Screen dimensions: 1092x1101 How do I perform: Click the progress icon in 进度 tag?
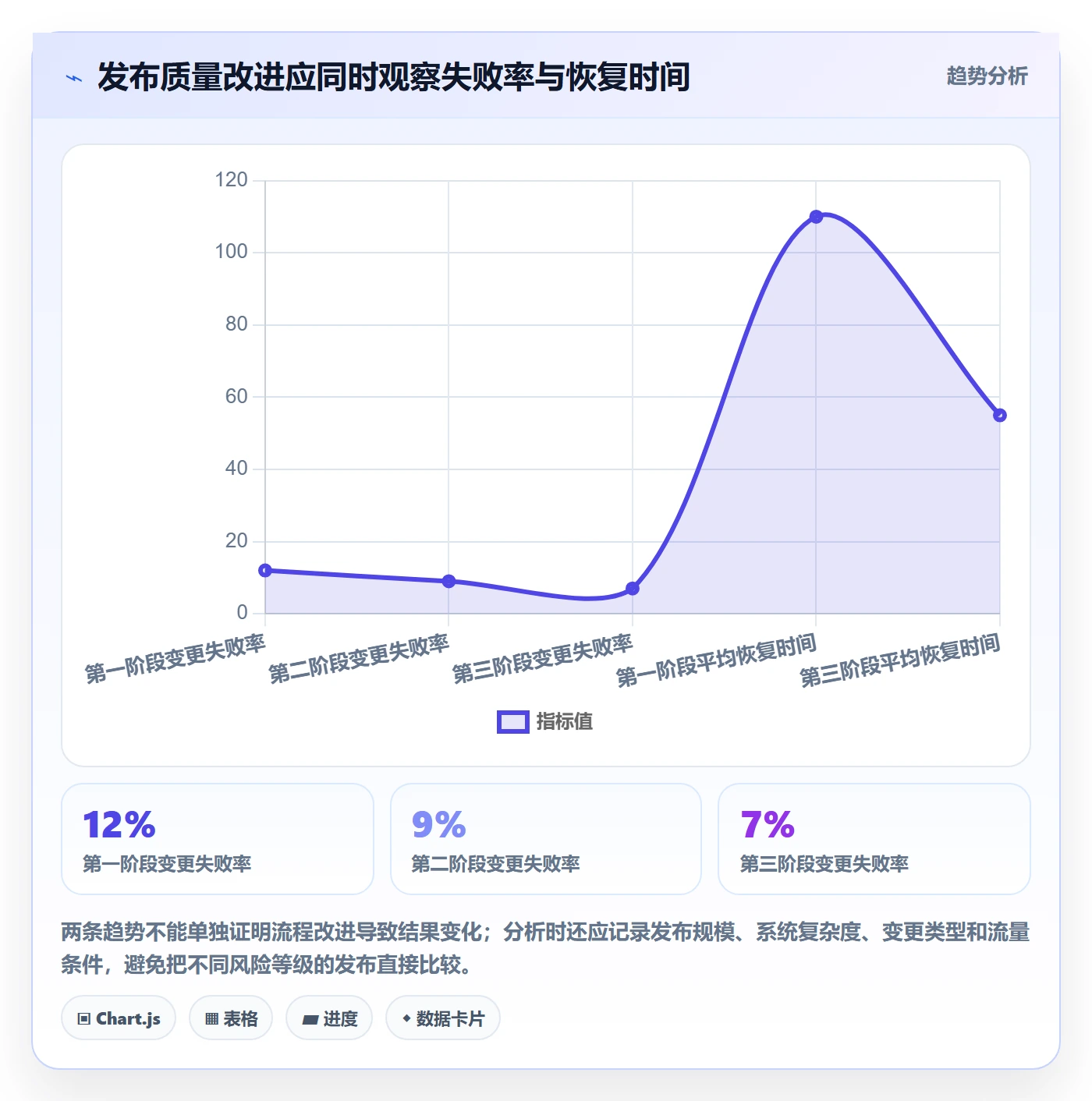(310, 1019)
